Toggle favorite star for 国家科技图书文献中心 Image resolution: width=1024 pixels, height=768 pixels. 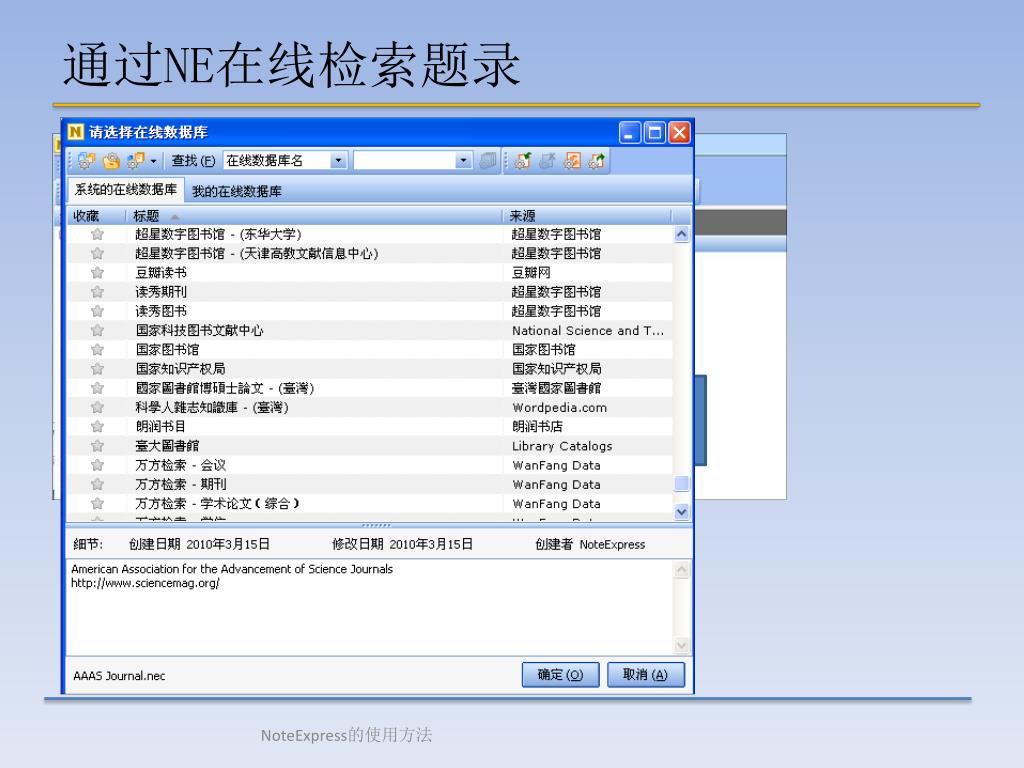point(97,330)
